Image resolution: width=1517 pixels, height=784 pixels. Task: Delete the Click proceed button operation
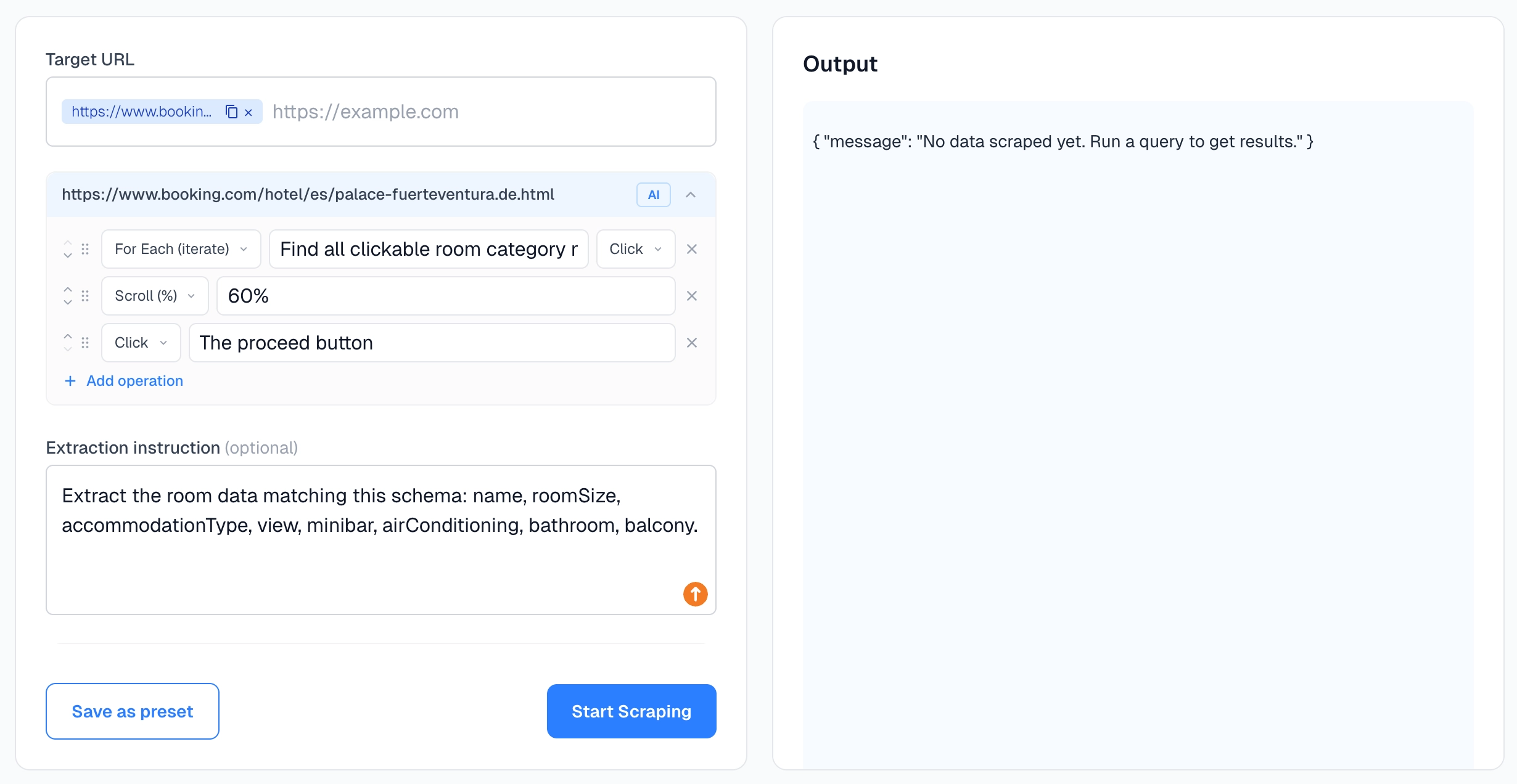click(x=692, y=343)
